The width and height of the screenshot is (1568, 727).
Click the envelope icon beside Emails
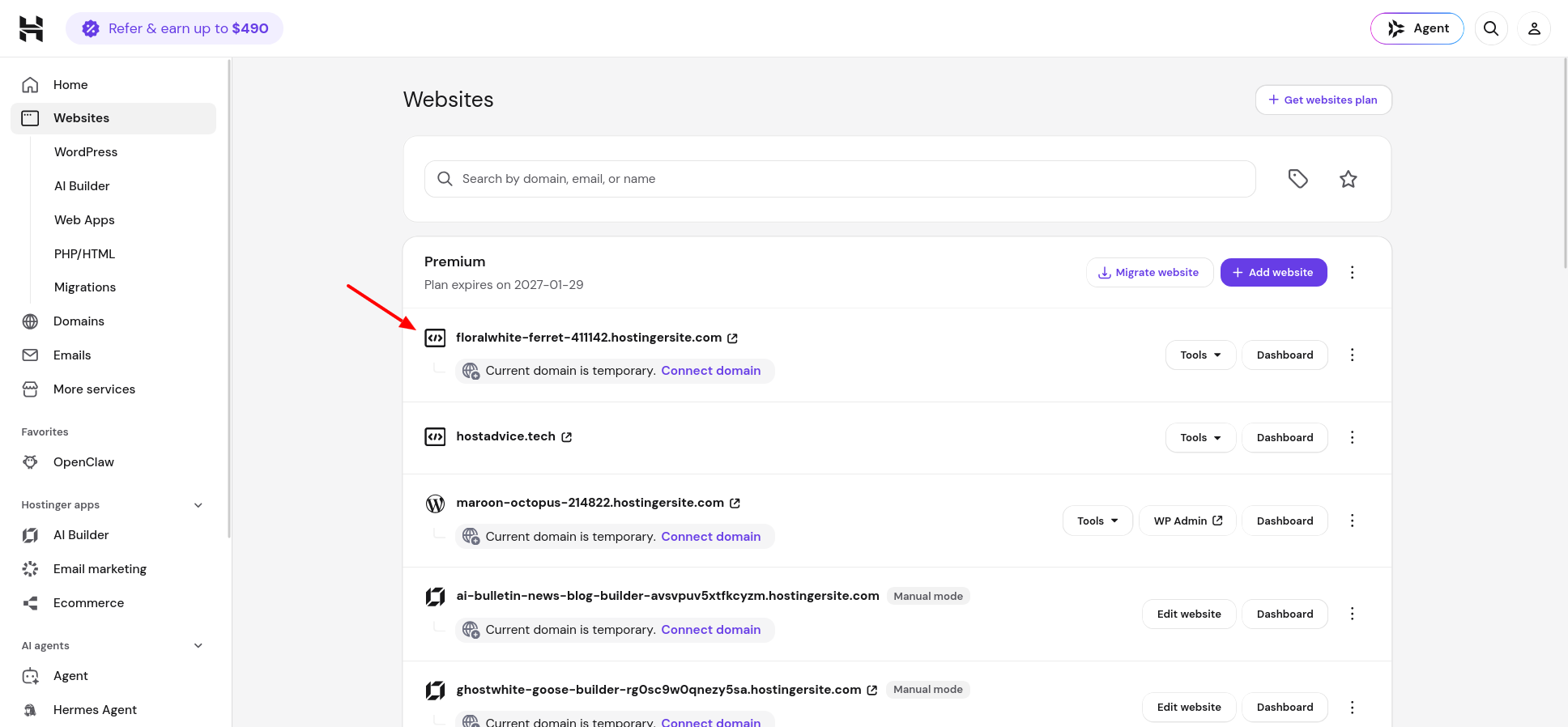pos(30,355)
